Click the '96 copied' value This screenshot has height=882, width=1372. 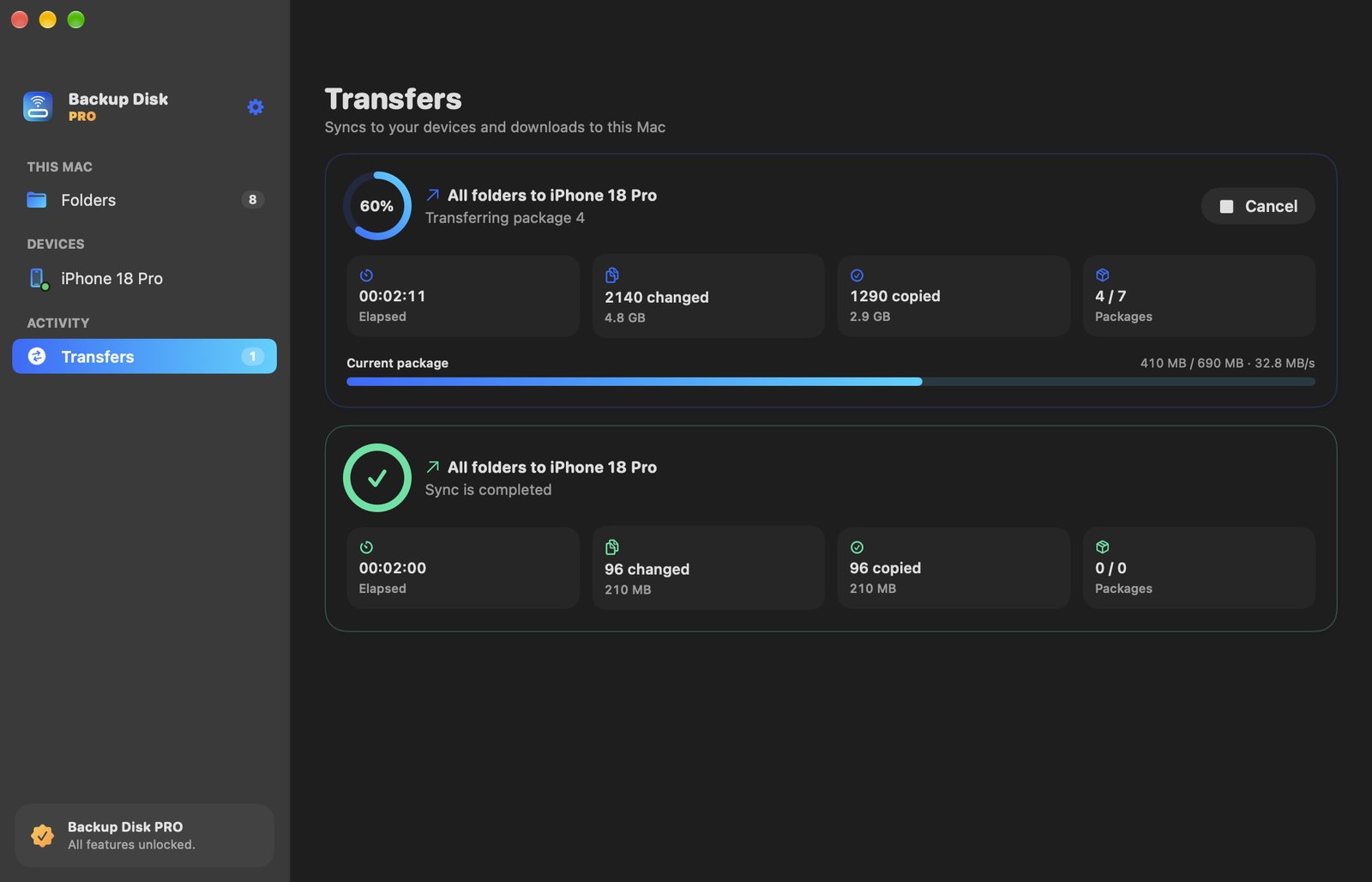[x=885, y=568]
